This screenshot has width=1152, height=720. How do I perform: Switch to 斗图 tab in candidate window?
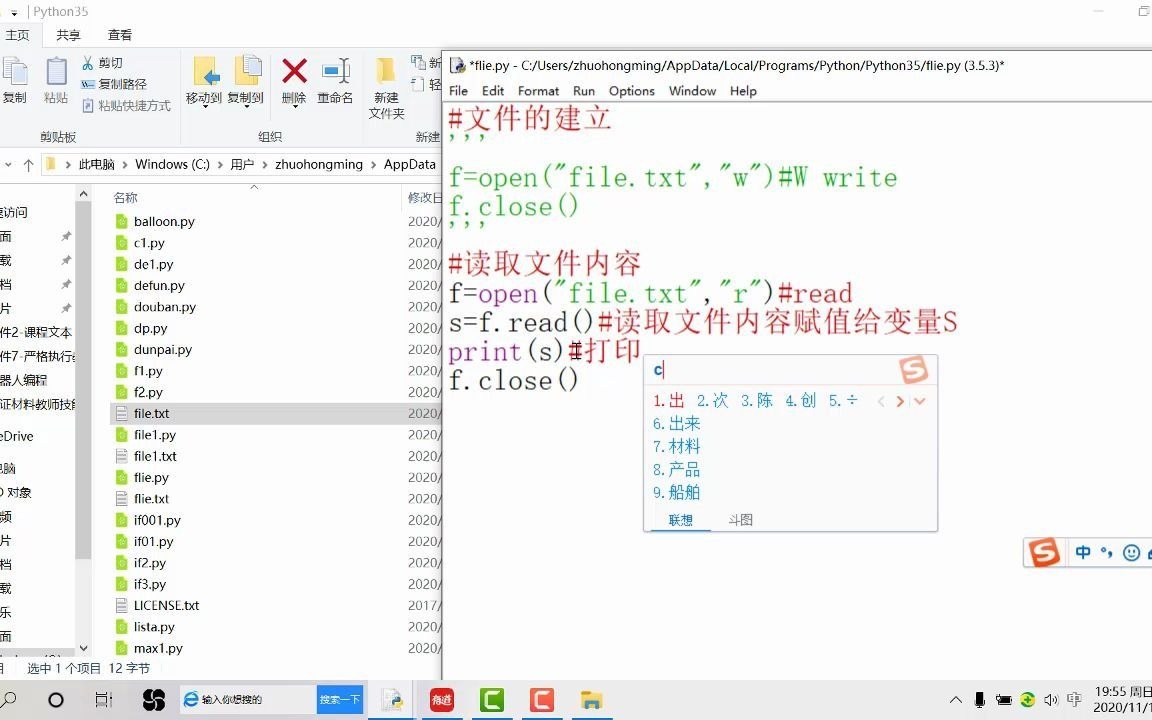point(741,520)
